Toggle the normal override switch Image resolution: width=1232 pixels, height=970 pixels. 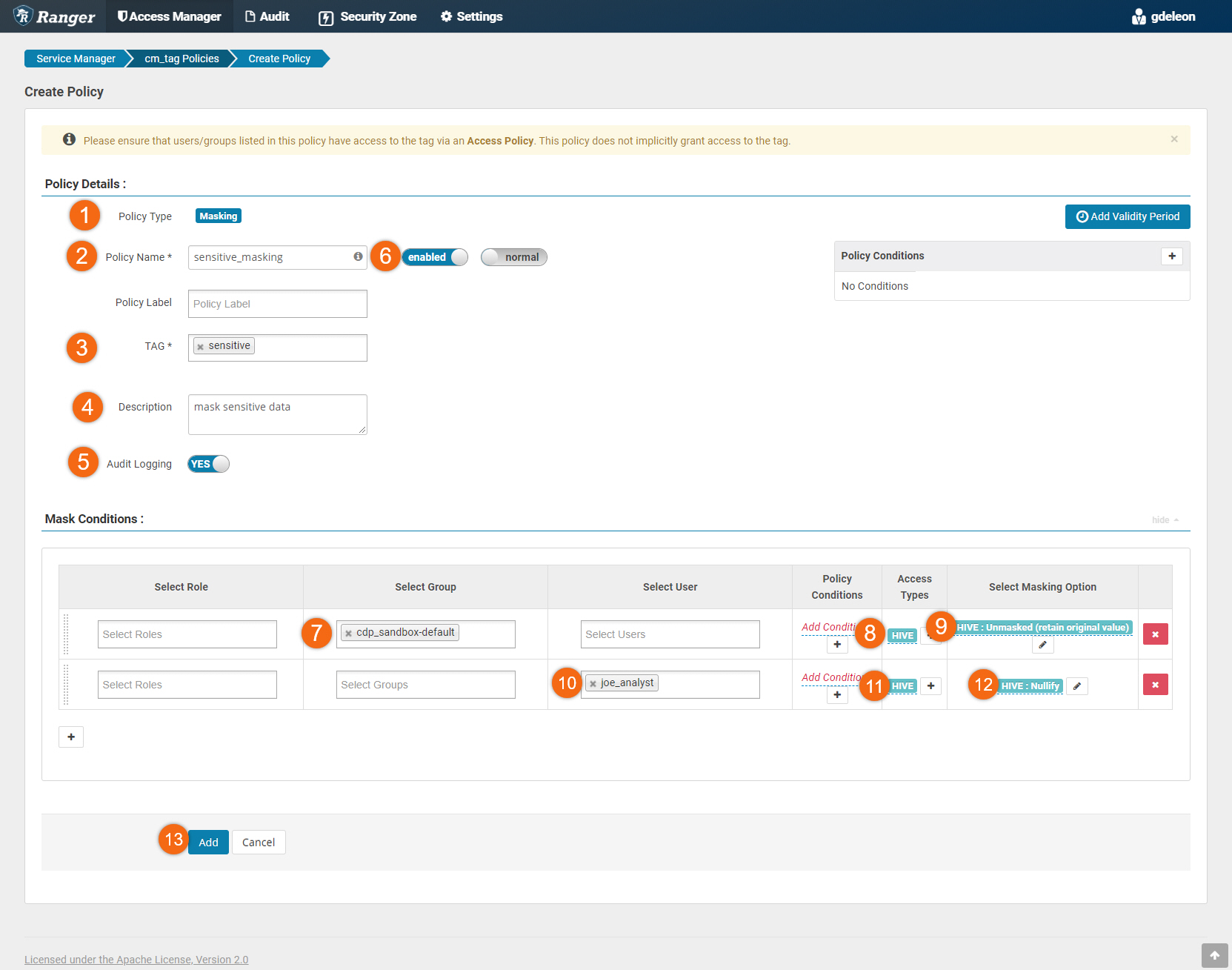[514, 257]
